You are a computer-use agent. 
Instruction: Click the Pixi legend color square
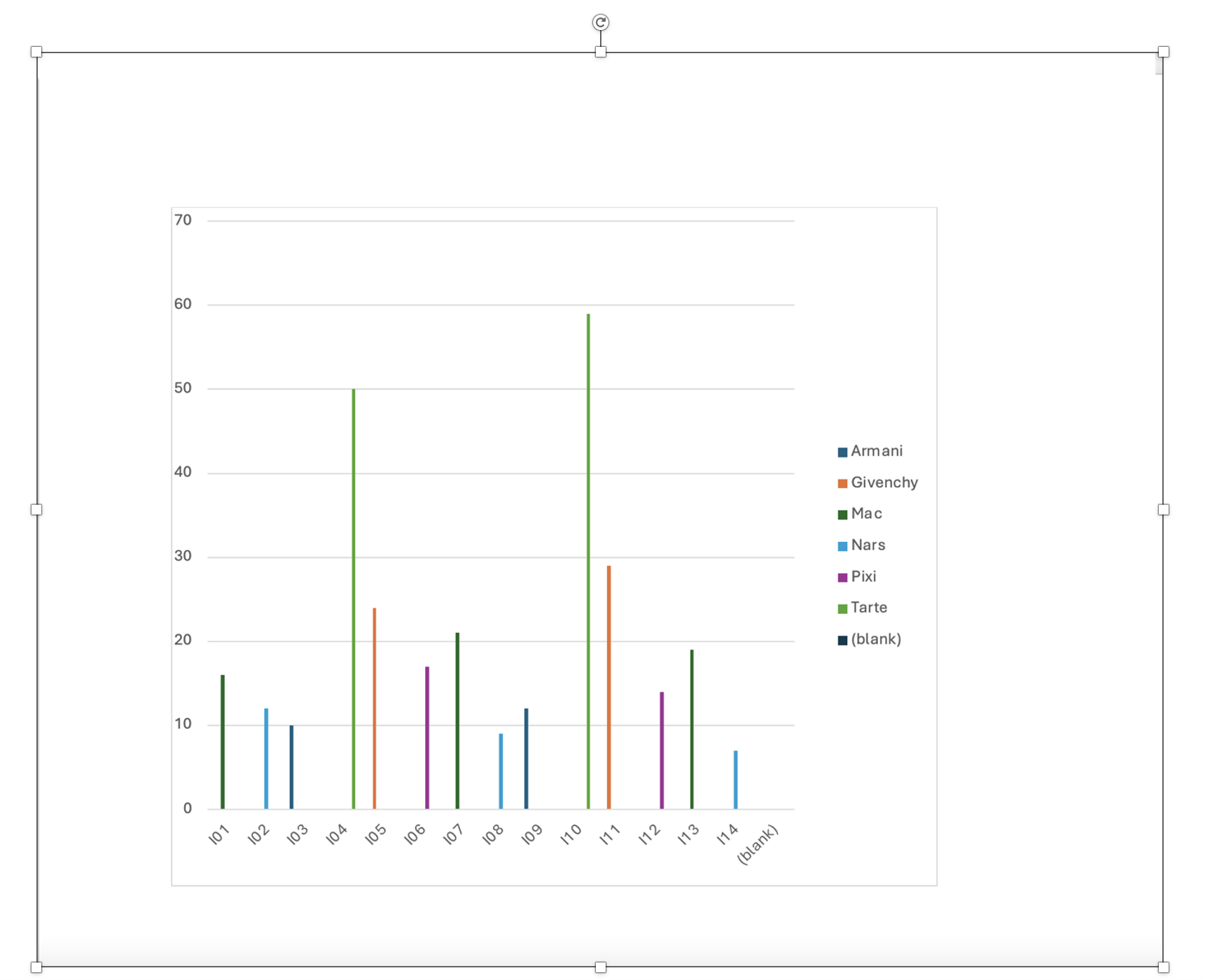[x=842, y=577]
